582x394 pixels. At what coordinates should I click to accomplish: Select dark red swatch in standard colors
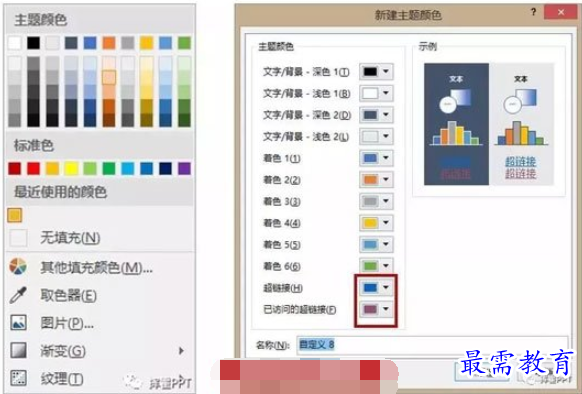[14, 168]
